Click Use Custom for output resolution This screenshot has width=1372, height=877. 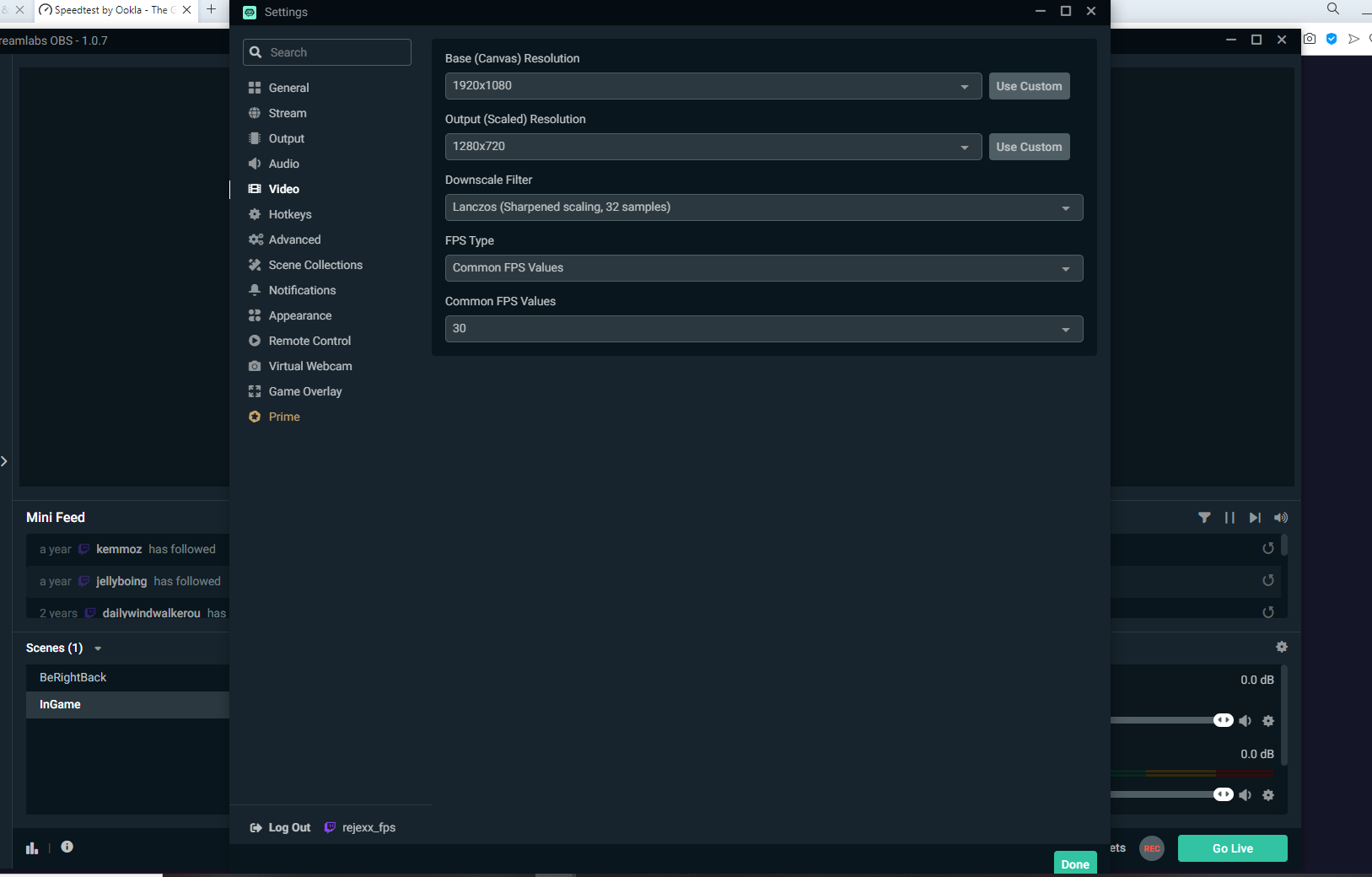pos(1029,147)
